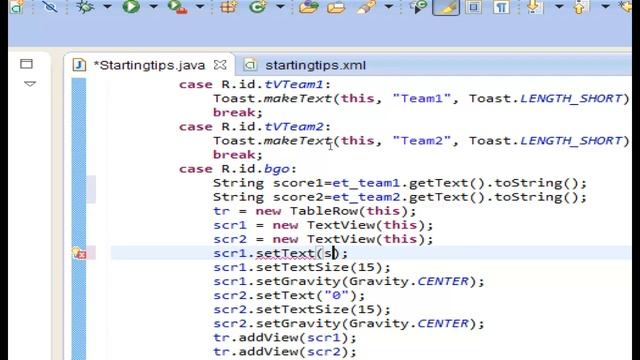This screenshot has height=360, width=640.
Task: Click the 'scr2 = new TextView(this);' line
Action: 323,240
